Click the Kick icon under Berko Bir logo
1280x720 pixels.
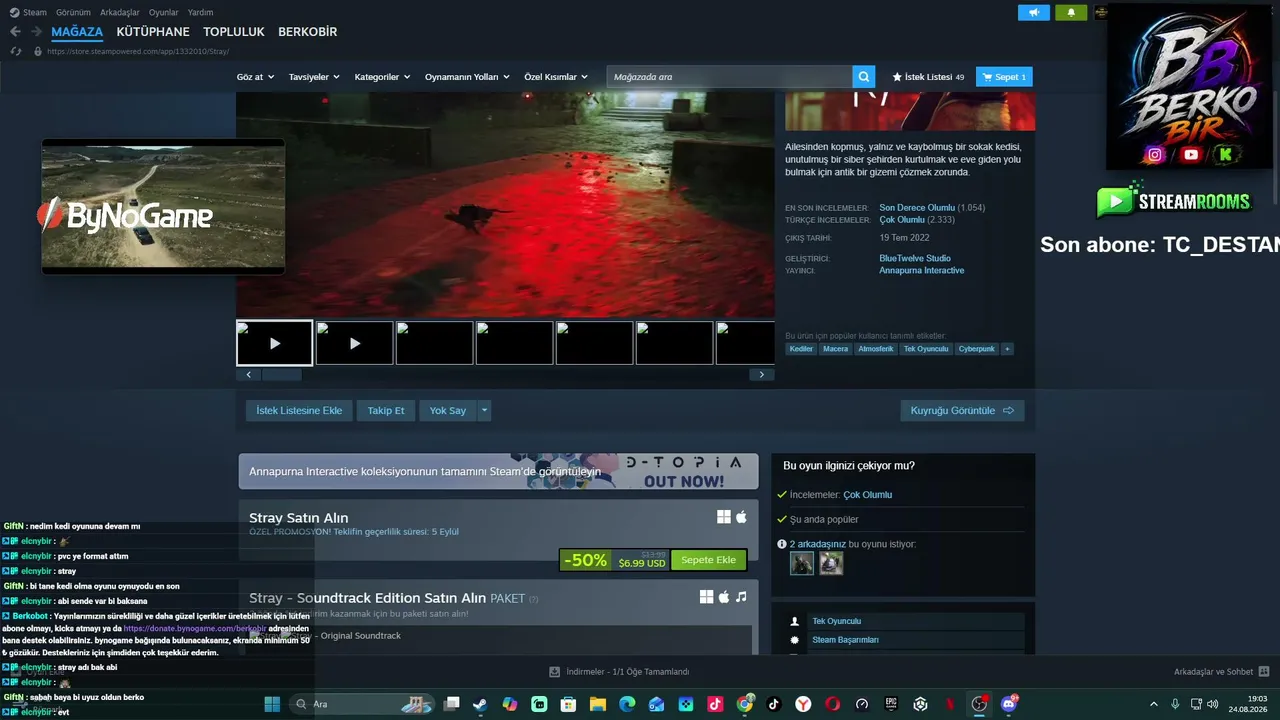pyautogui.click(x=1225, y=154)
